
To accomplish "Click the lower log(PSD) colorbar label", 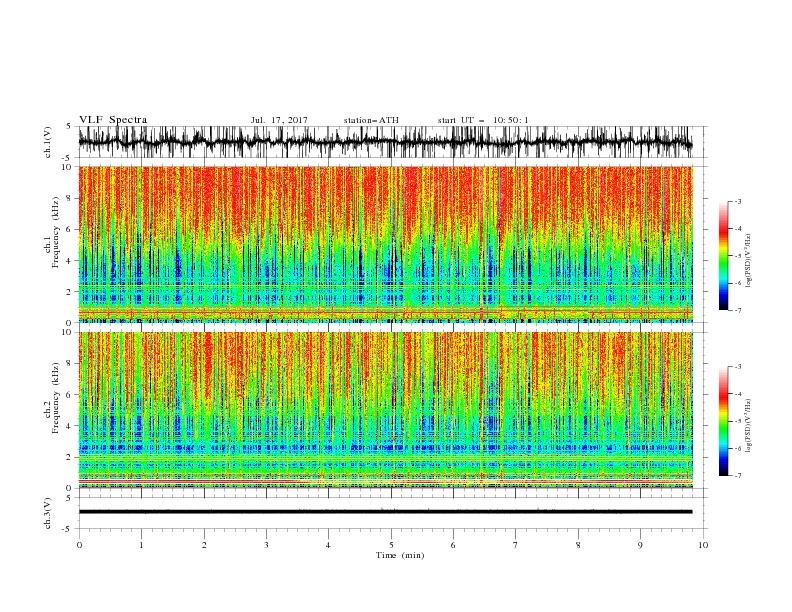I will point(749,426).
